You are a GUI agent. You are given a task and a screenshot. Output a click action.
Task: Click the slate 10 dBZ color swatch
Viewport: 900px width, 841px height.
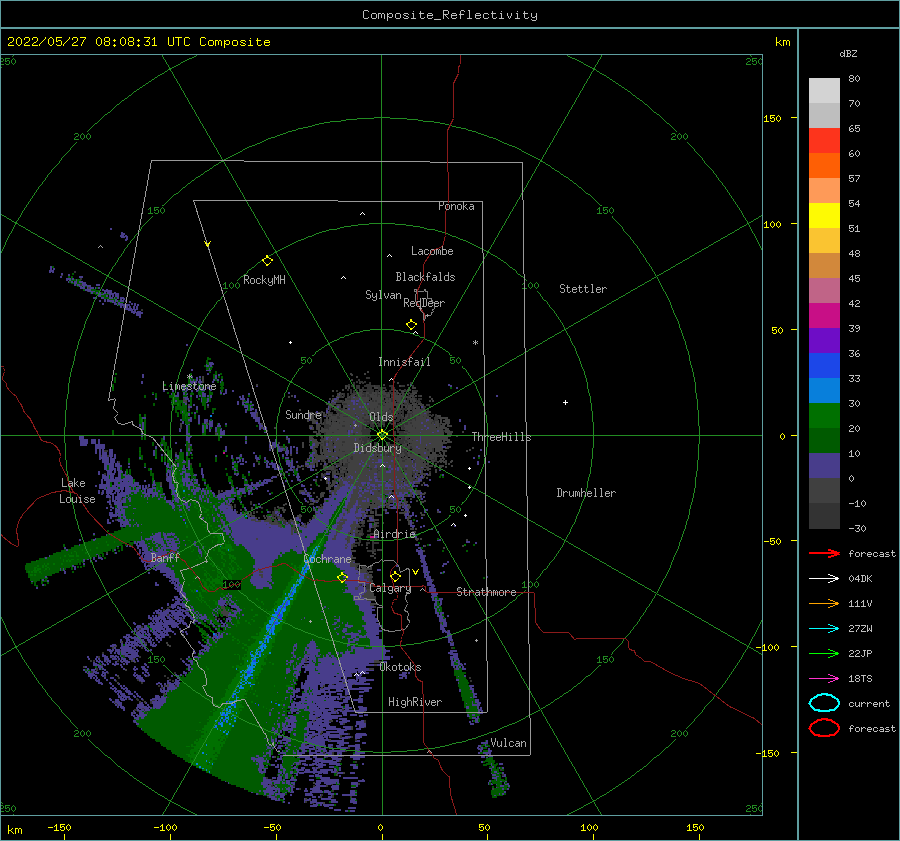coord(824,466)
